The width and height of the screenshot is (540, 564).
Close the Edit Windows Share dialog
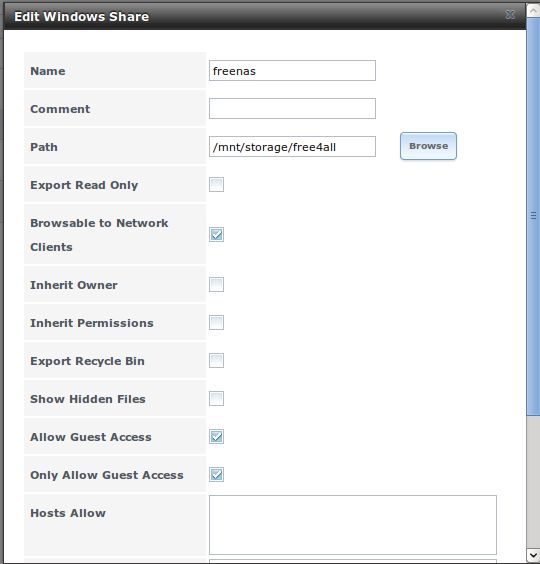coord(510,14)
